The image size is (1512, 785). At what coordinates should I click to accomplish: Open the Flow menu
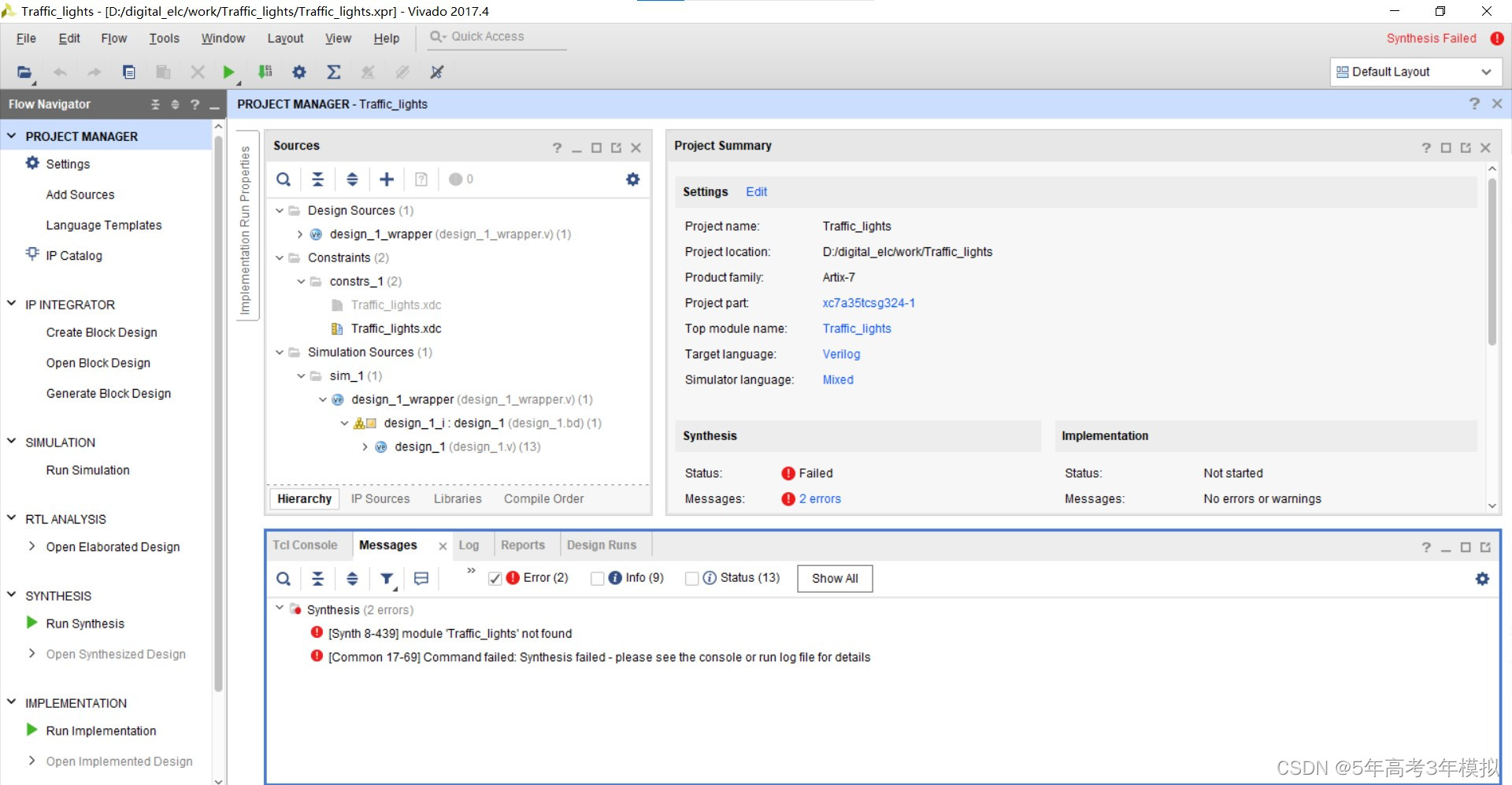(x=114, y=38)
